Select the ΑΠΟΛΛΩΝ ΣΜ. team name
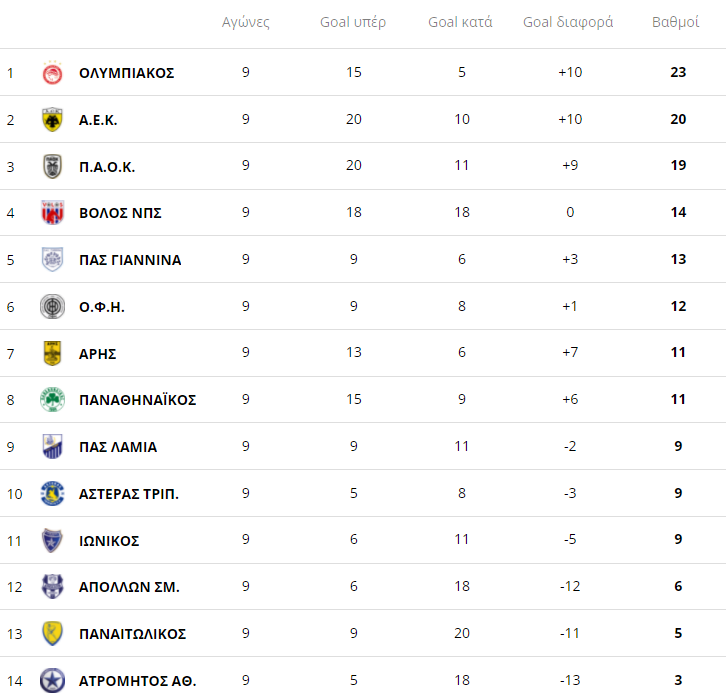Screen dimensions: 726x700 [x=129, y=587]
